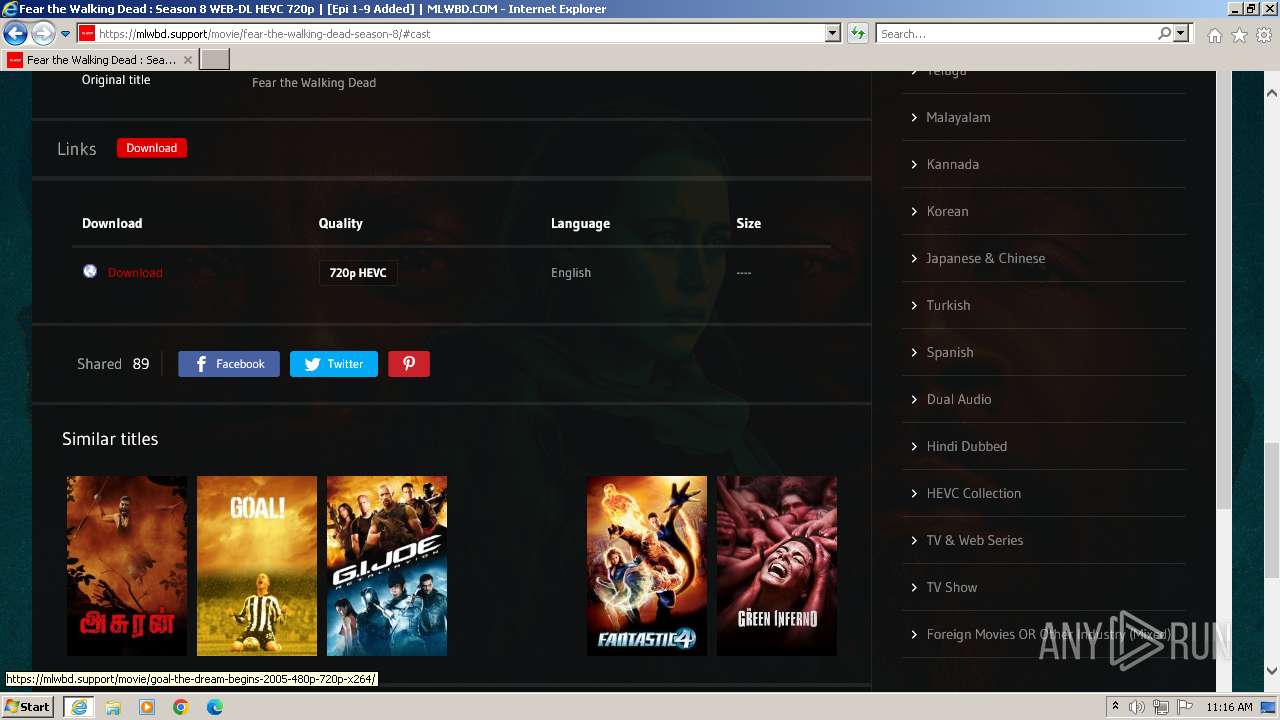Open the Tools gear icon
Viewport: 1280px width, 720px height.
pos(1263,35)
